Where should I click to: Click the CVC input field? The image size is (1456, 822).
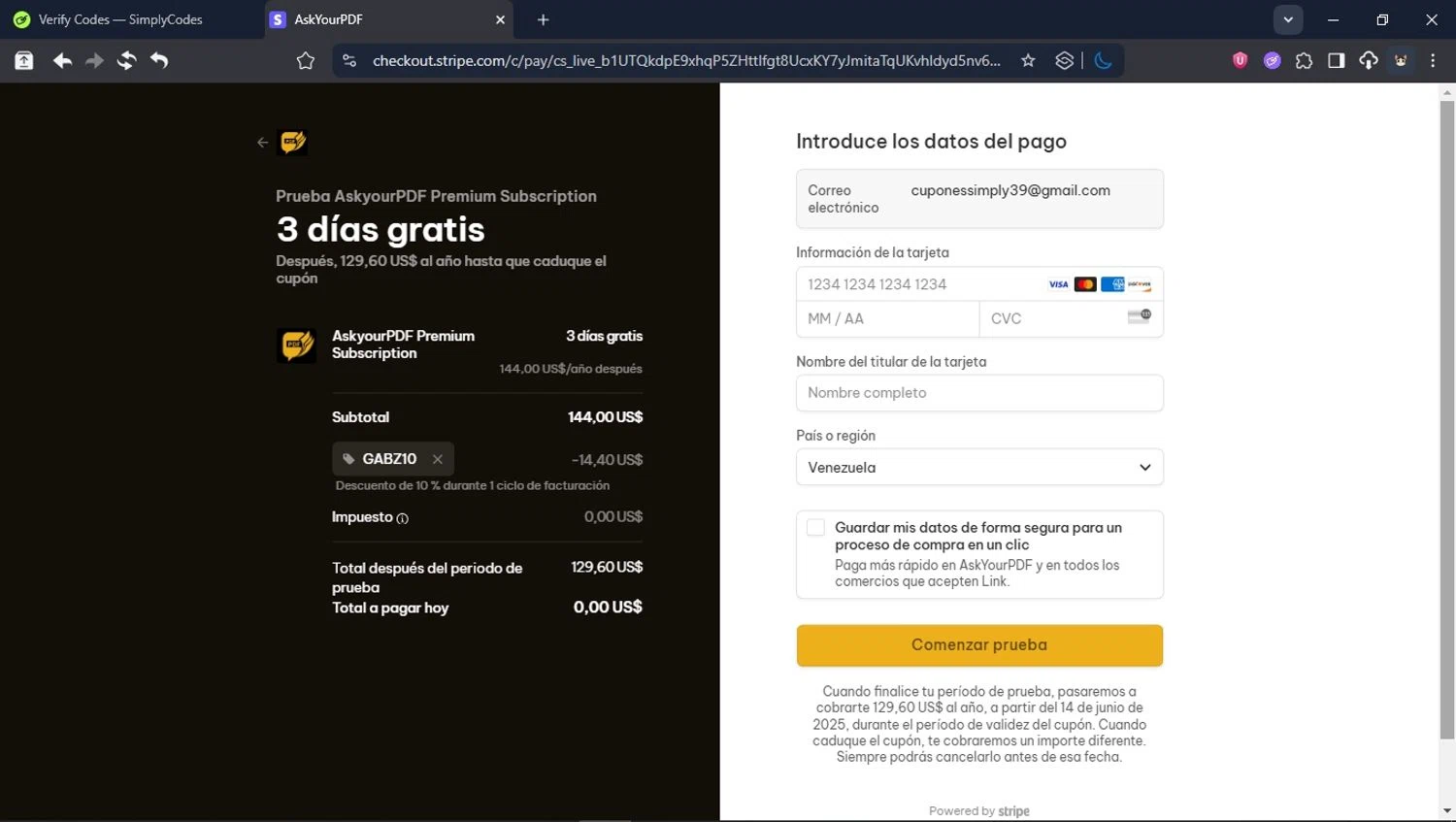click(1071, 318)
